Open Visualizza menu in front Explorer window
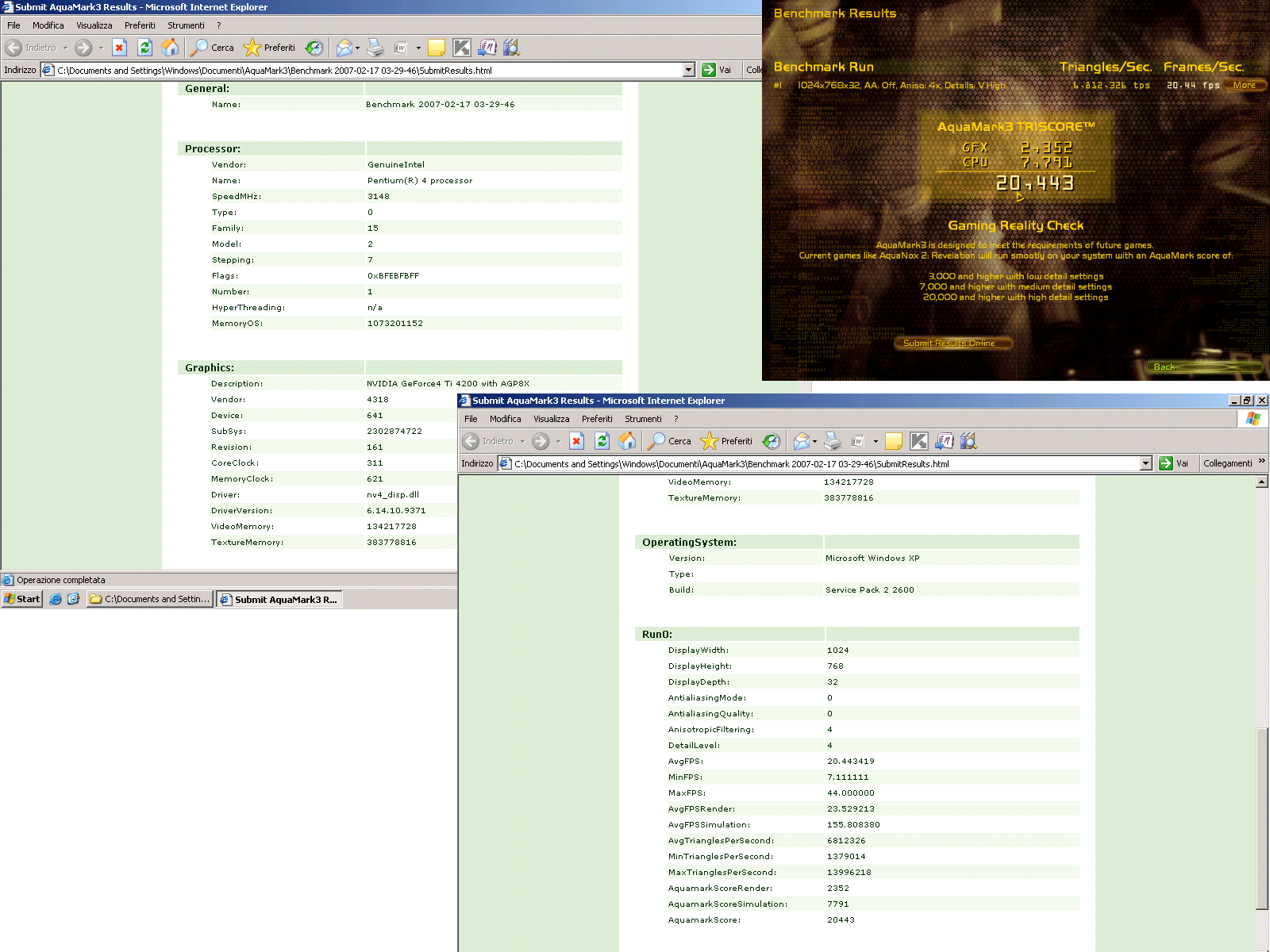 tap(551, 419)
